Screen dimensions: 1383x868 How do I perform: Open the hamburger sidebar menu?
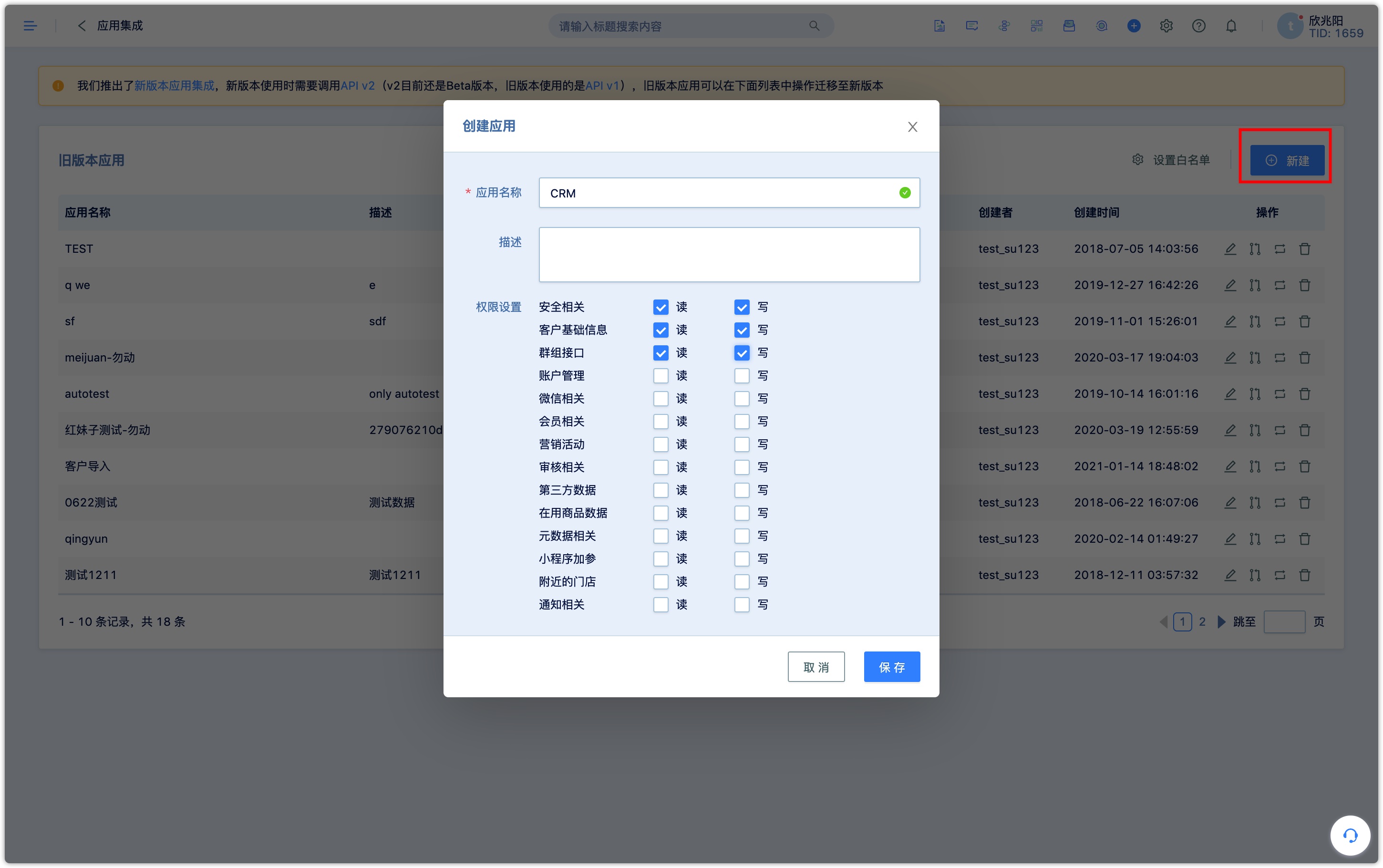[30, 26]
